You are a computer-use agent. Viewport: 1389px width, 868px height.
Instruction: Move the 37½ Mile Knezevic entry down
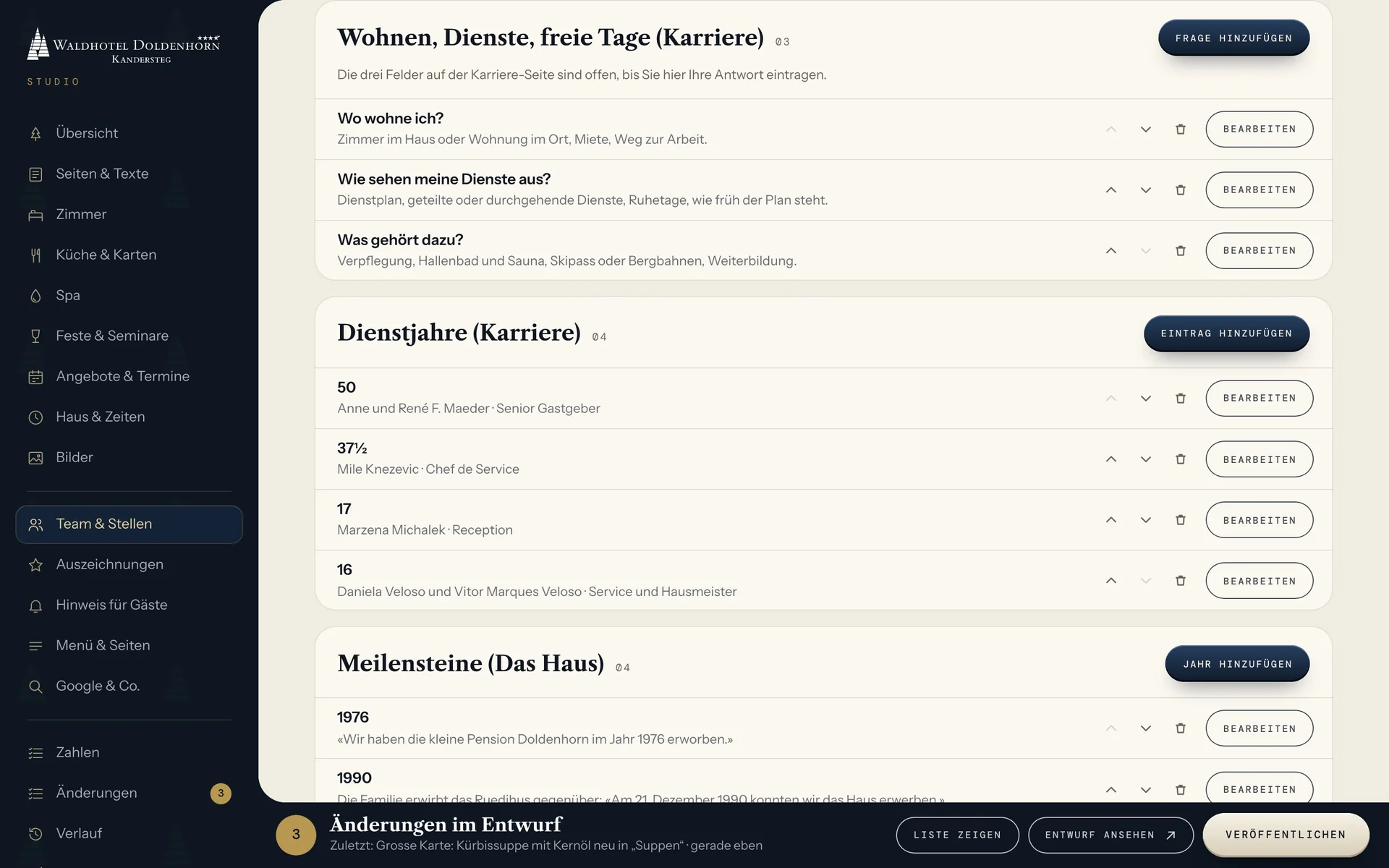point(1146,459)
